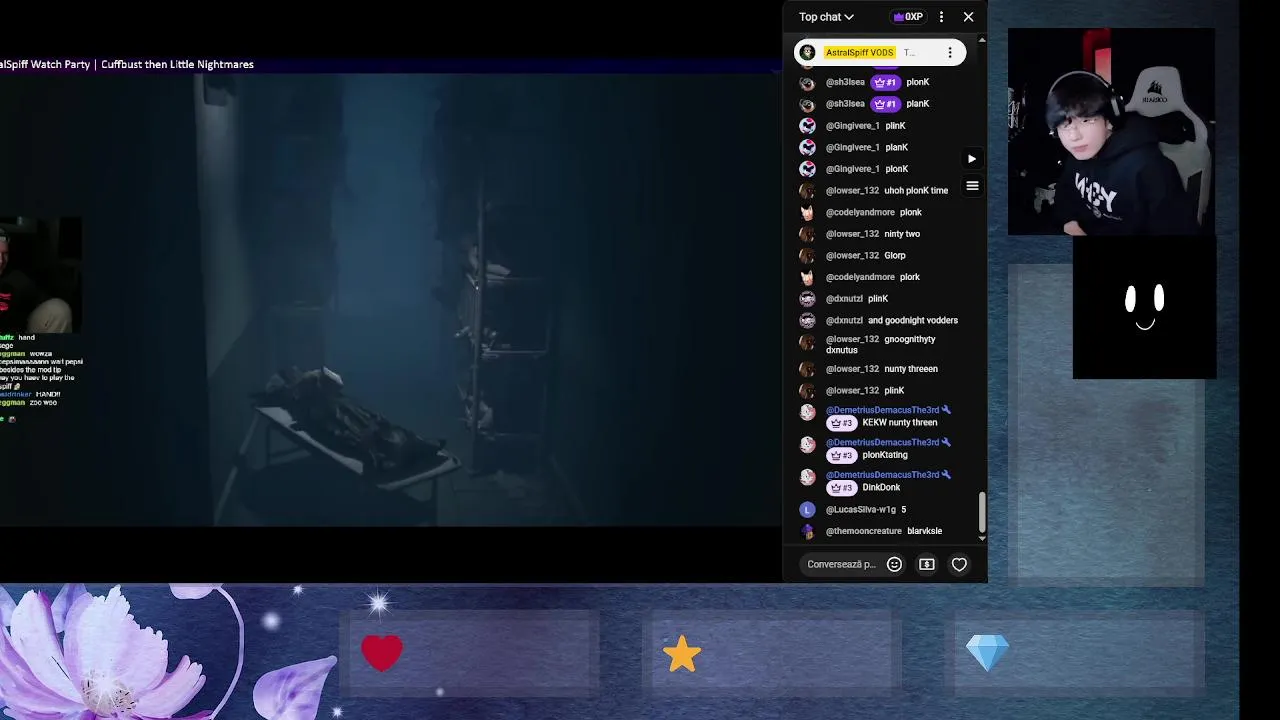Click @lowser_132 avatar on uhoh plonK time
The height and width of the screenshot is (720, 1280).
807,191
